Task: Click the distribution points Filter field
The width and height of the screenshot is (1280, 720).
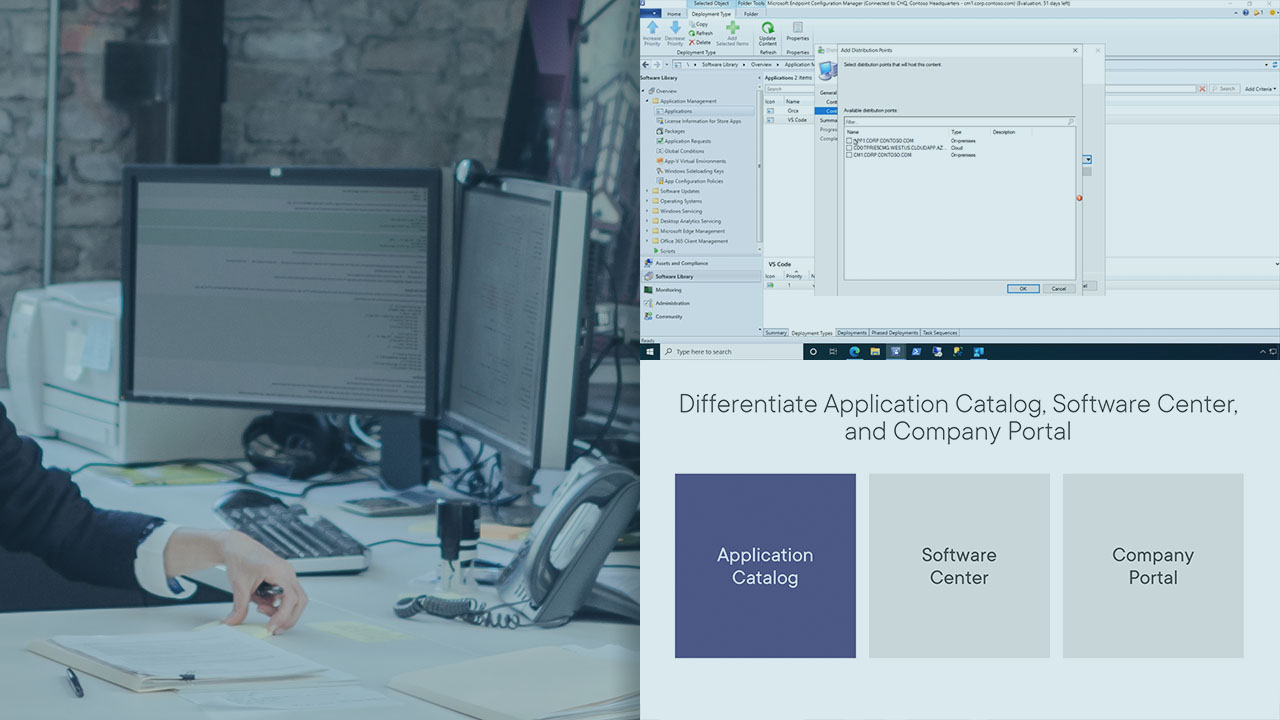Action: click(955, 122)
